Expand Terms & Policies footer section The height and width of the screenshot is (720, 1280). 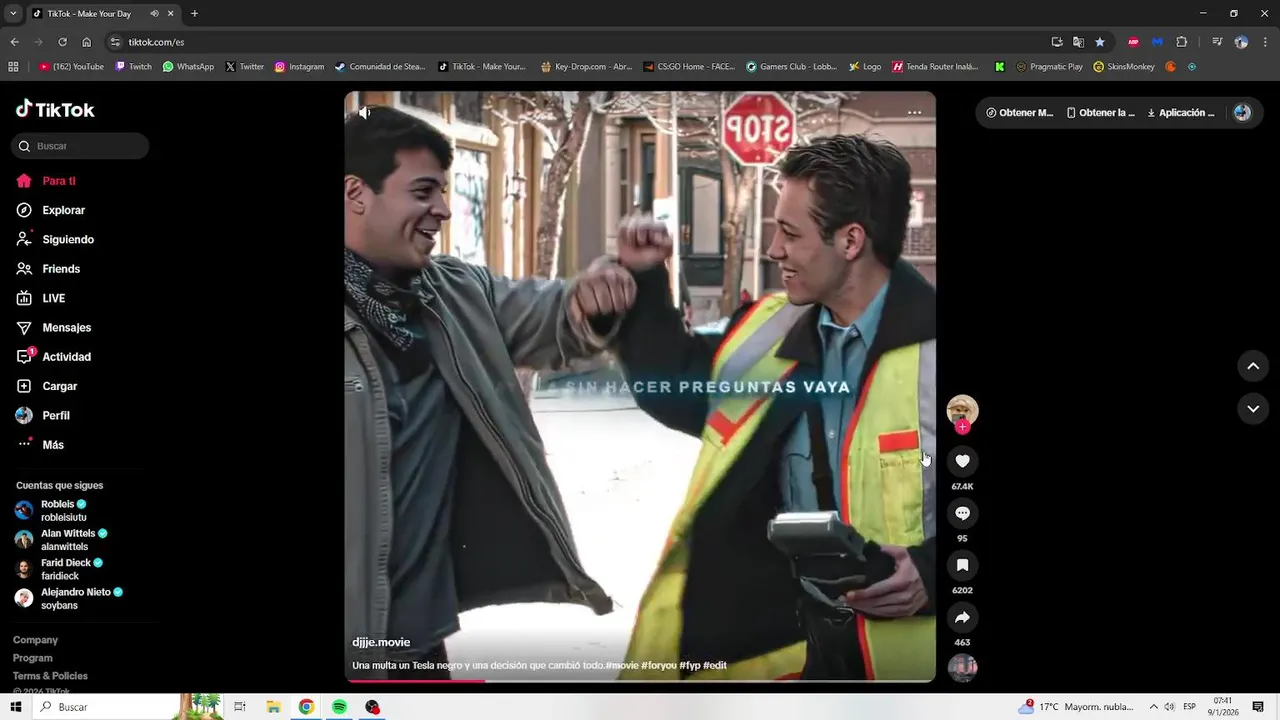[50, 676]
